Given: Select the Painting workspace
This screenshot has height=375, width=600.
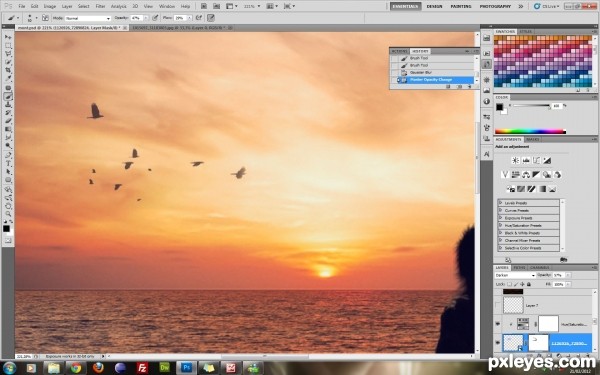Looking at the screenshot, I should (461, 6).
